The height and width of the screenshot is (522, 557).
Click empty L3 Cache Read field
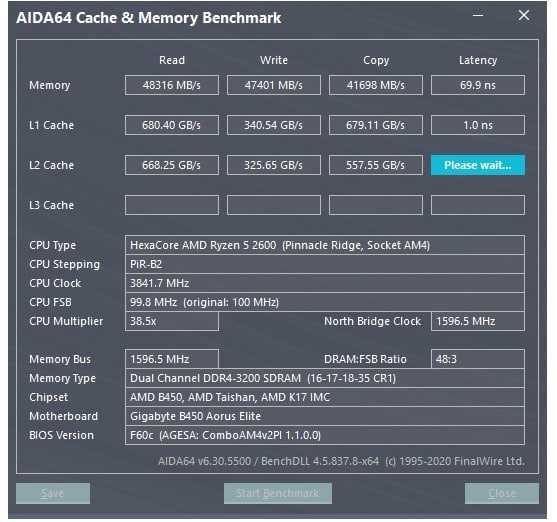(x=172, y=205)
